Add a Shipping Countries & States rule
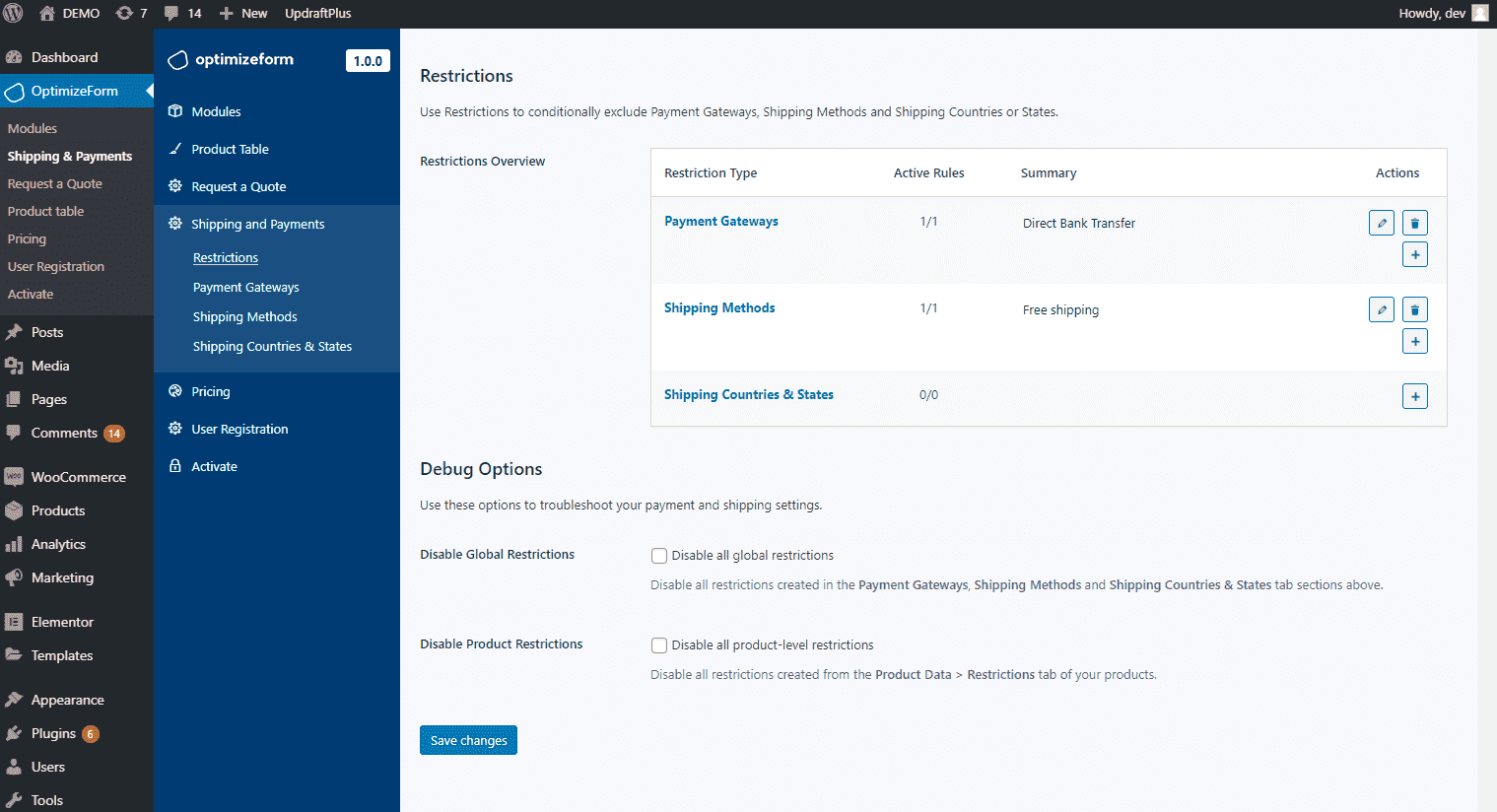The image size is (1497, 812). coord(1414,396)
